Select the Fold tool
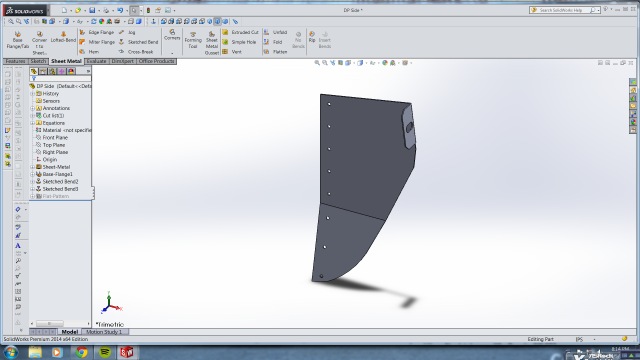640x360 pixels. (273, 42)
